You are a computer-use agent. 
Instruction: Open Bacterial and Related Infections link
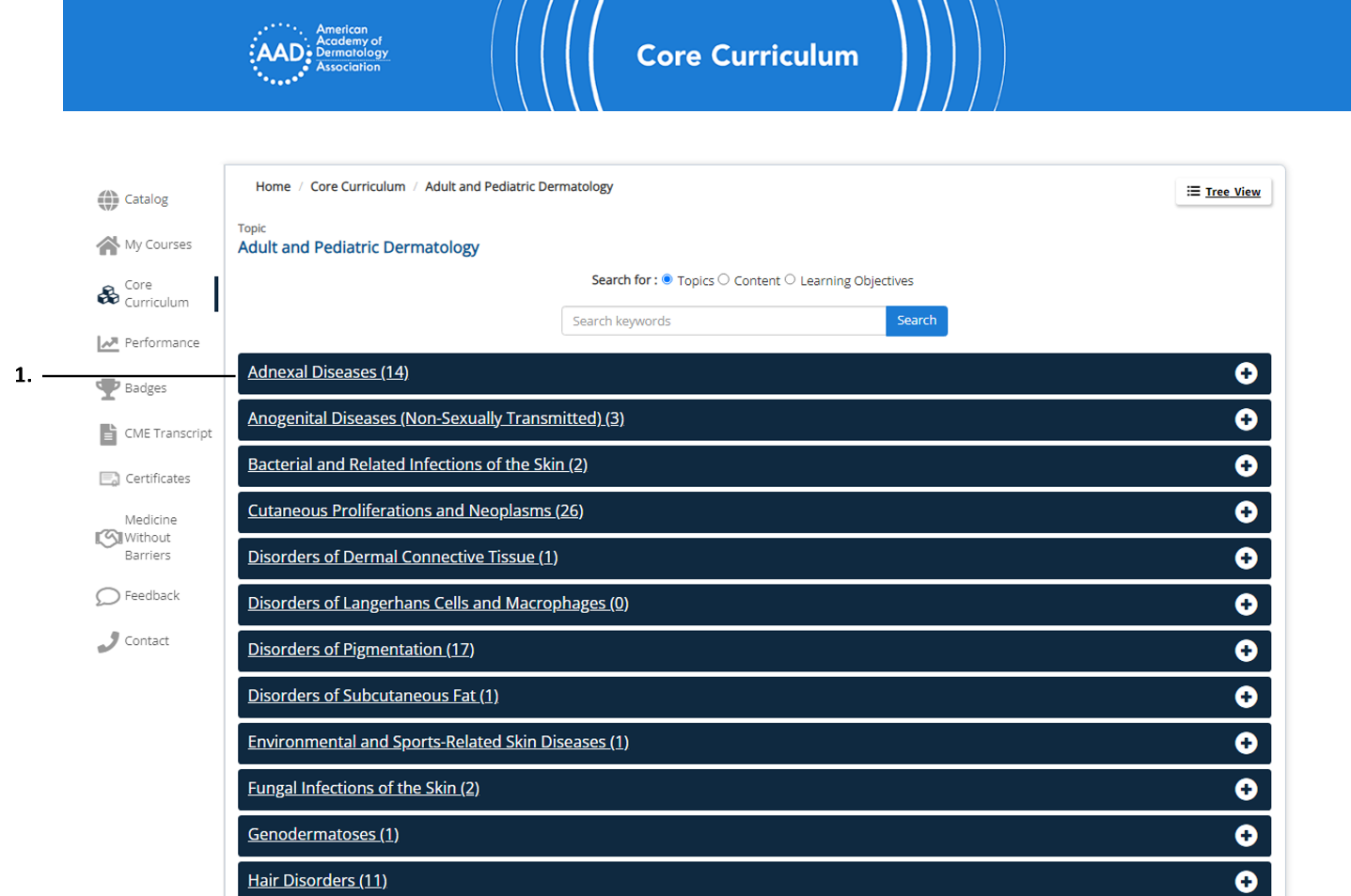[417, 464]
